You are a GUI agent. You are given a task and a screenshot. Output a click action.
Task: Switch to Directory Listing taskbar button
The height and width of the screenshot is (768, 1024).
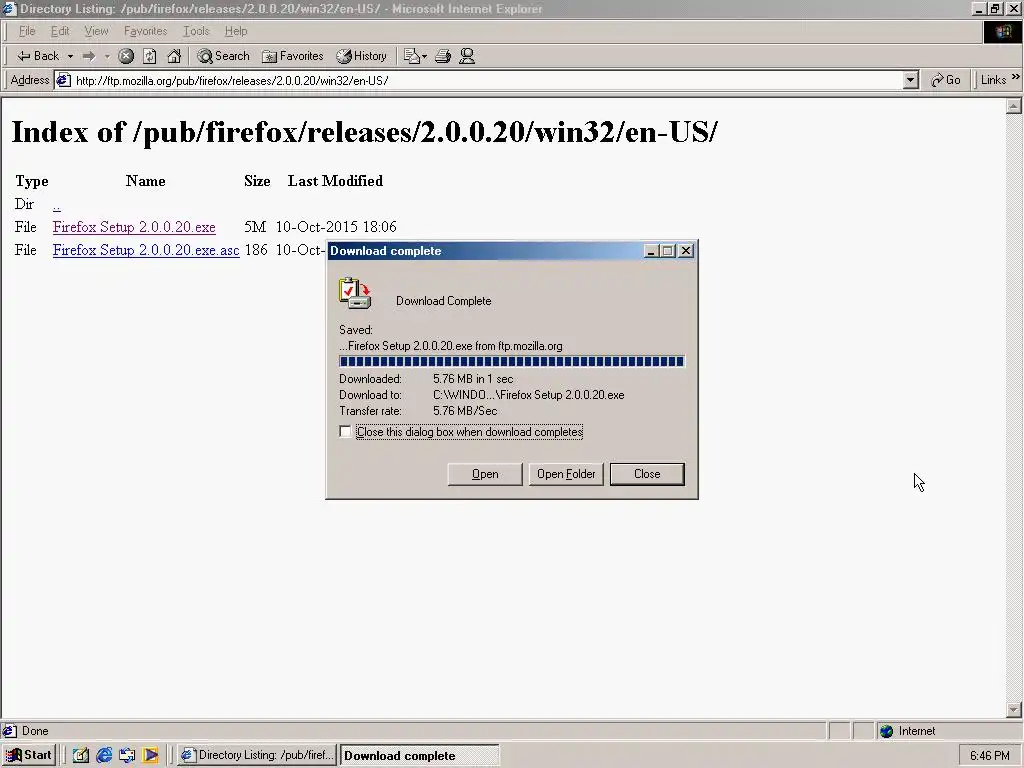(x=257, y=756)
